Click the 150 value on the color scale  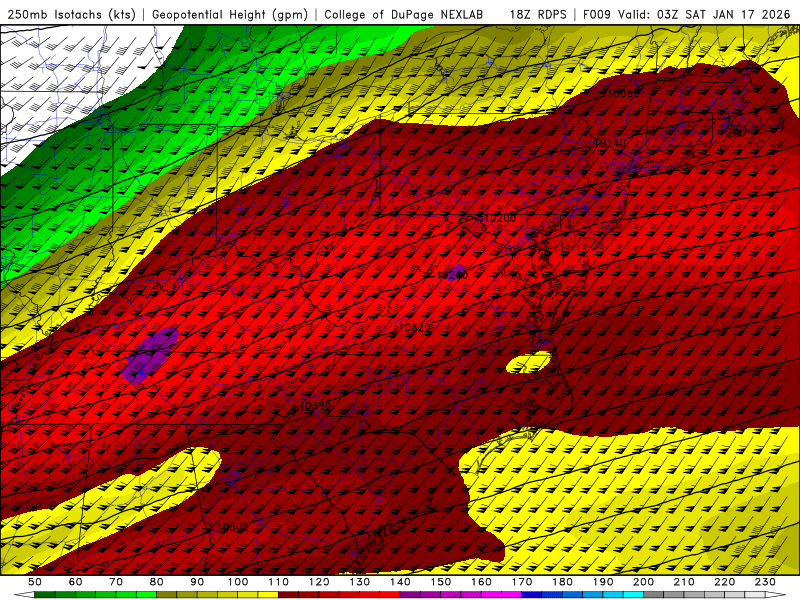click(x=440, y=582)
